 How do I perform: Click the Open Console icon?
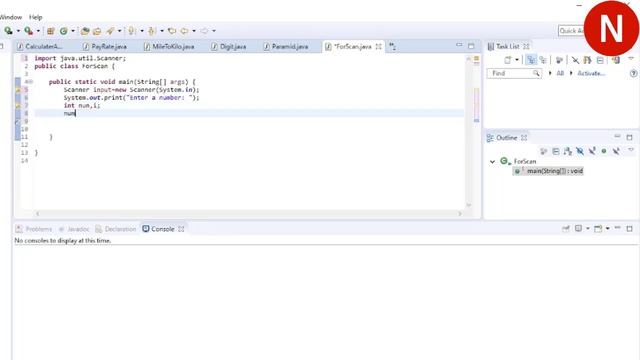coord(598,229)
